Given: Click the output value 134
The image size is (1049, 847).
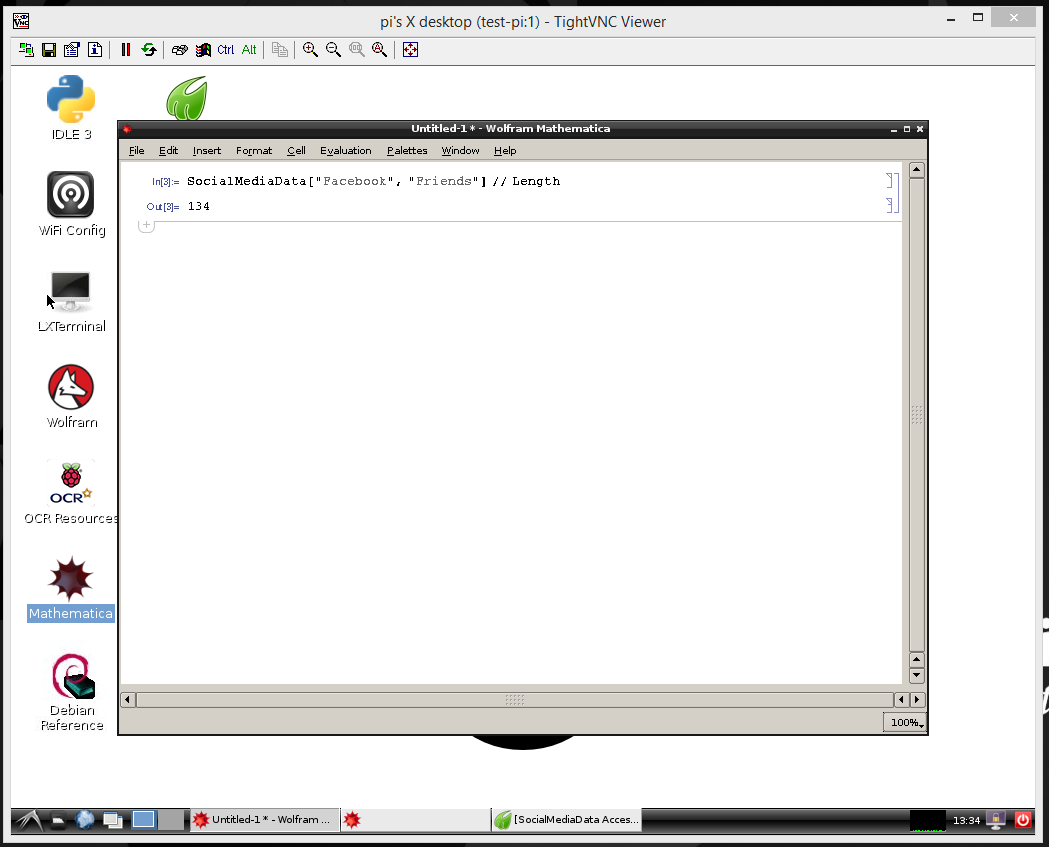Looking at the screenshot, I should (199, 206).
